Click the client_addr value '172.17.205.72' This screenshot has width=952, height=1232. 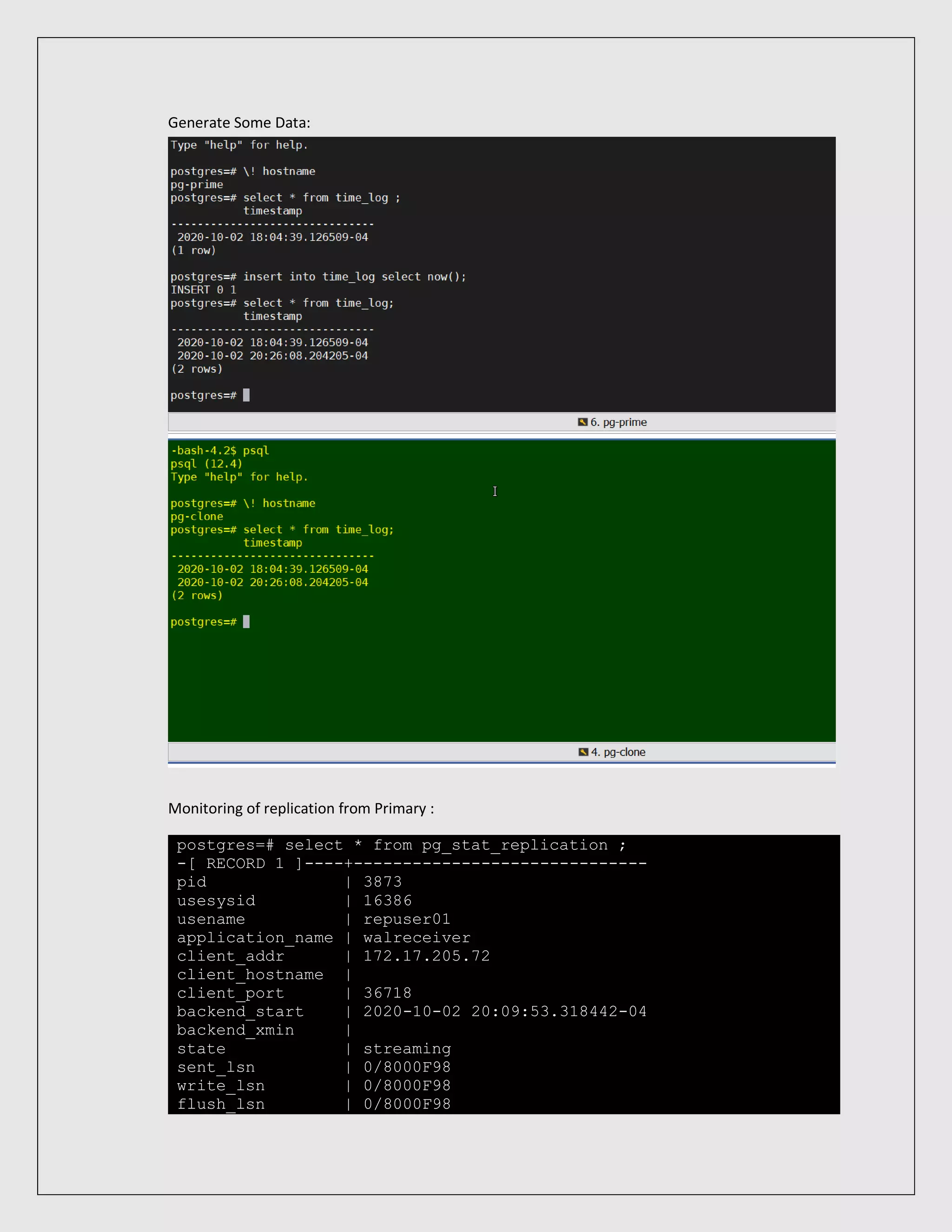pyautogui.click(x=426, y=956)
